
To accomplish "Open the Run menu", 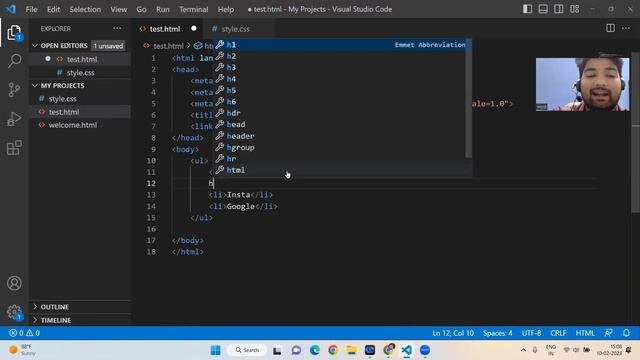I will coord(162,9).
